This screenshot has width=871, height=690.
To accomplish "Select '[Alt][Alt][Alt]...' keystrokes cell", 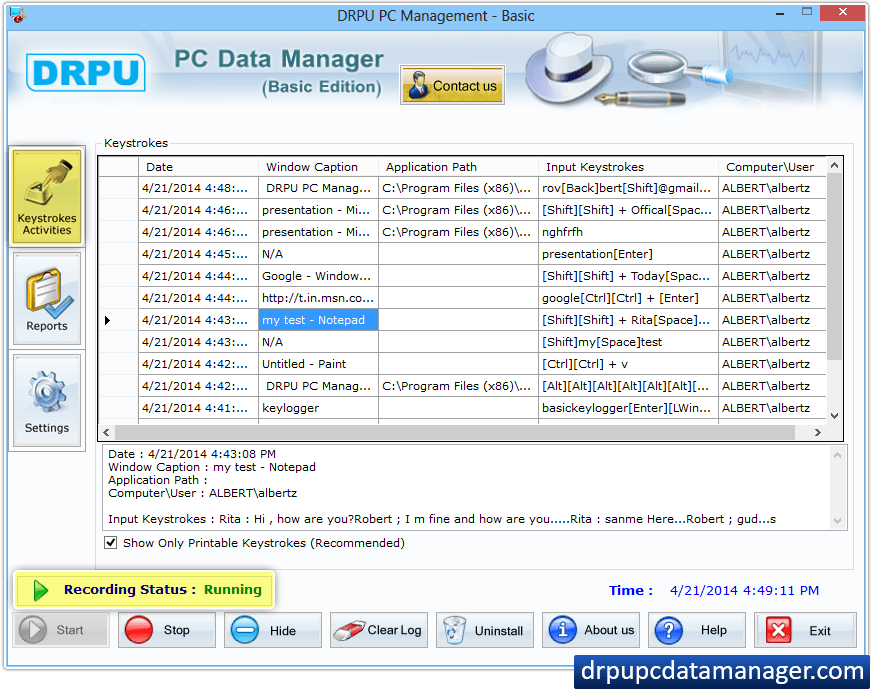I will (x=628, y=386).
